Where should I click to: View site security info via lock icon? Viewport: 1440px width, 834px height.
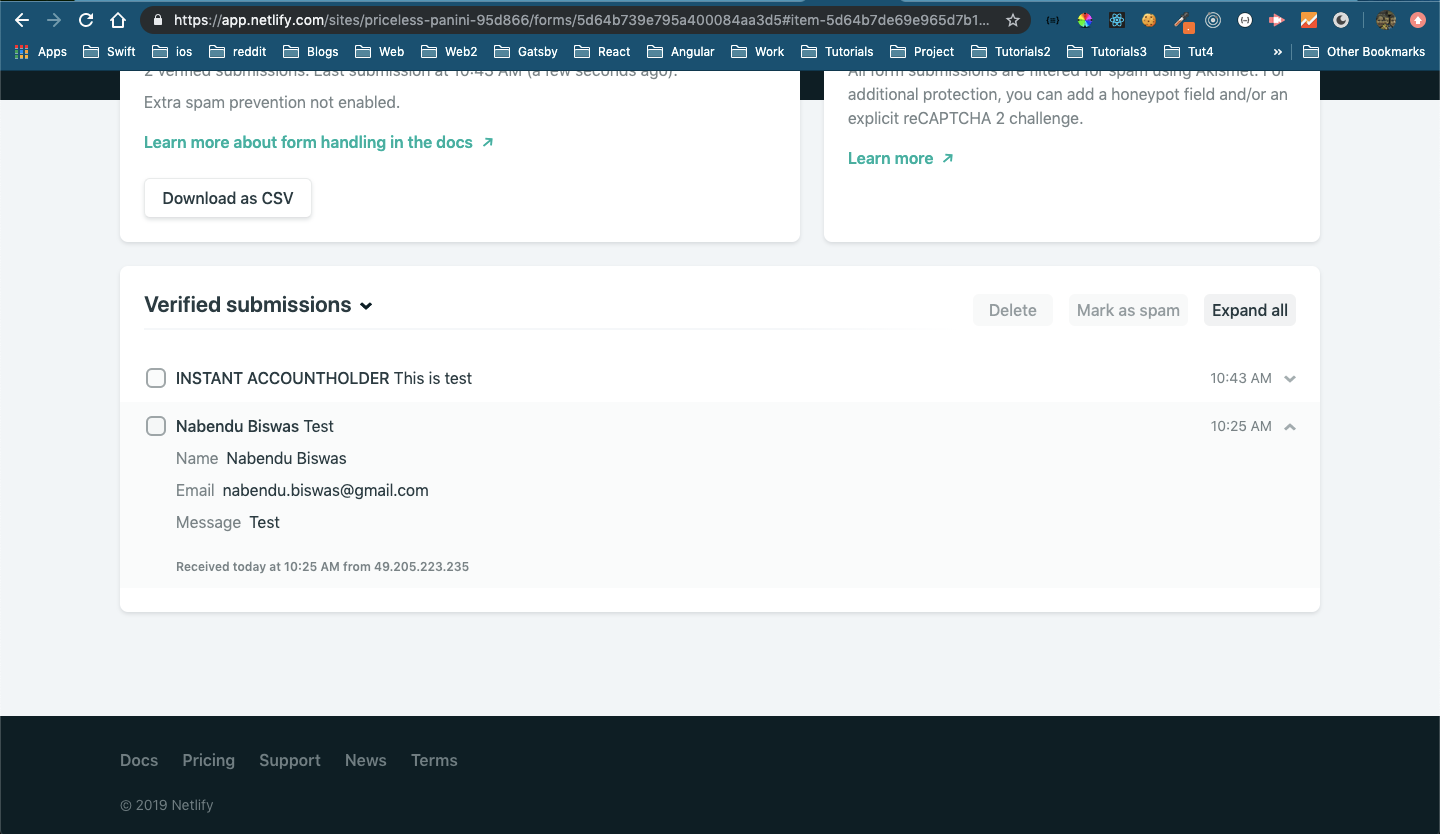157,20
